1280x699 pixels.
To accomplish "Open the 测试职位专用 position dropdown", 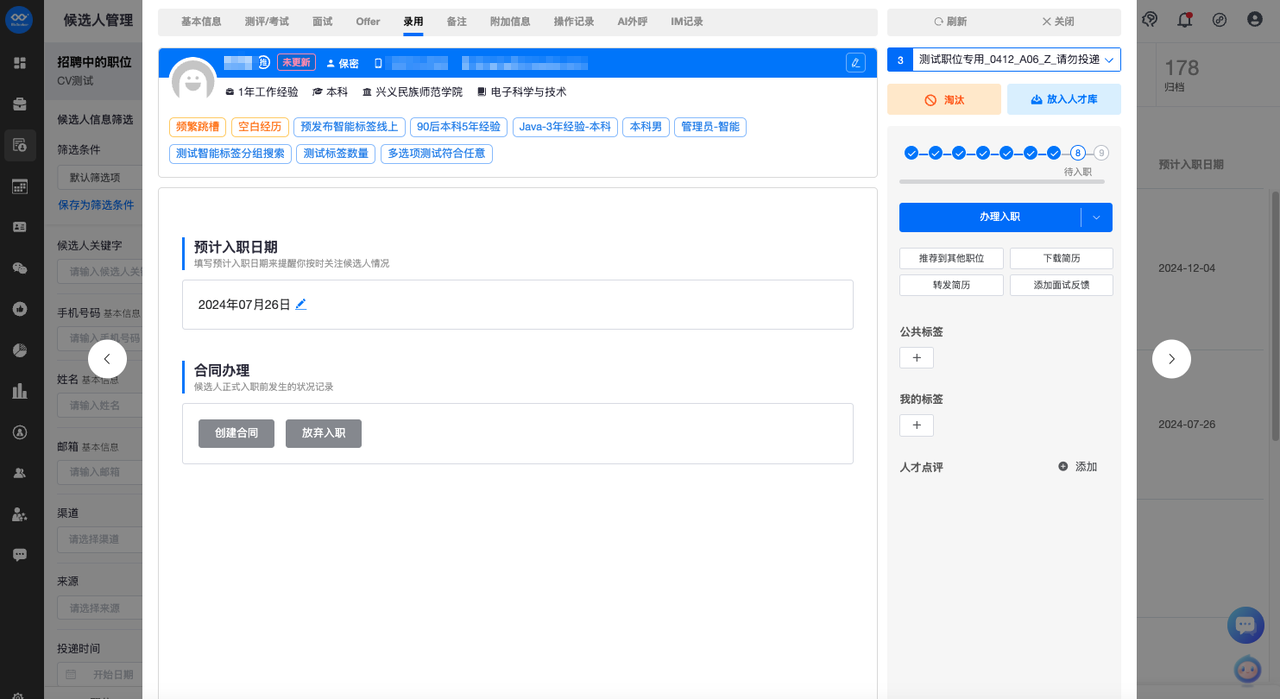I will tap(1016, 60).
